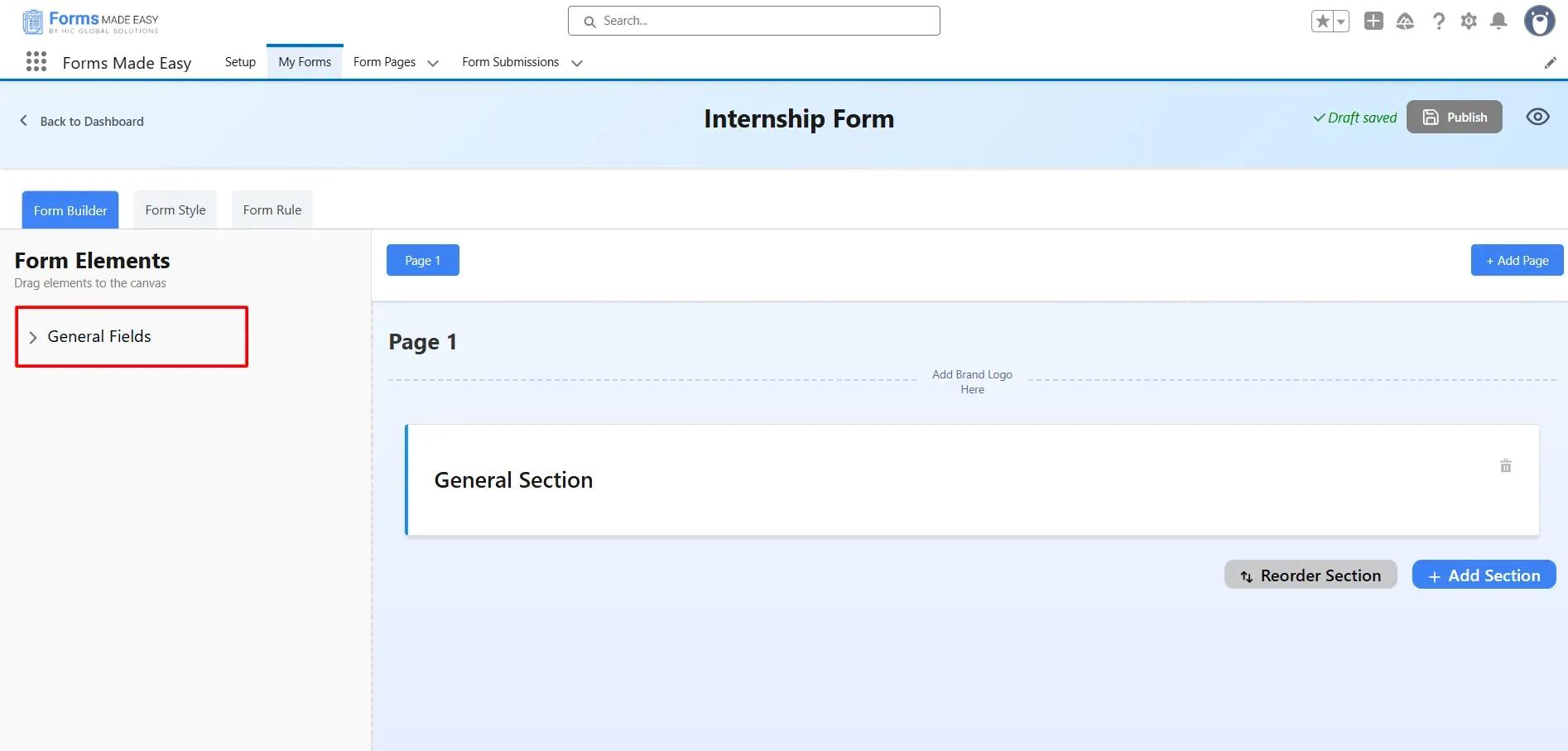Open user profile avatar menu
Image resolution: width=1568 pixels, height=751 pixels.
click(1539, 22)
